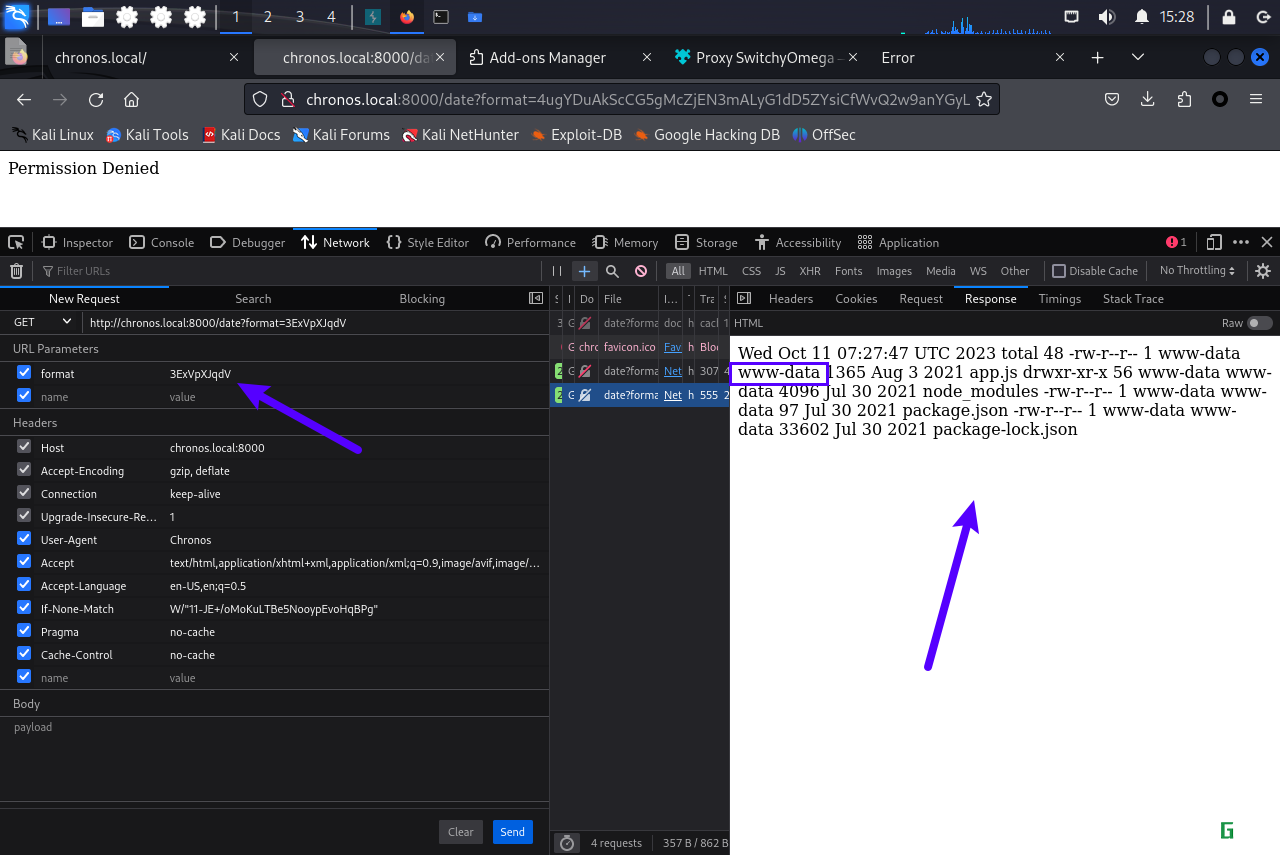This screenshot has width=1280, height=855.
Task: Open the GET method dropdown
Action: point(42,322)
